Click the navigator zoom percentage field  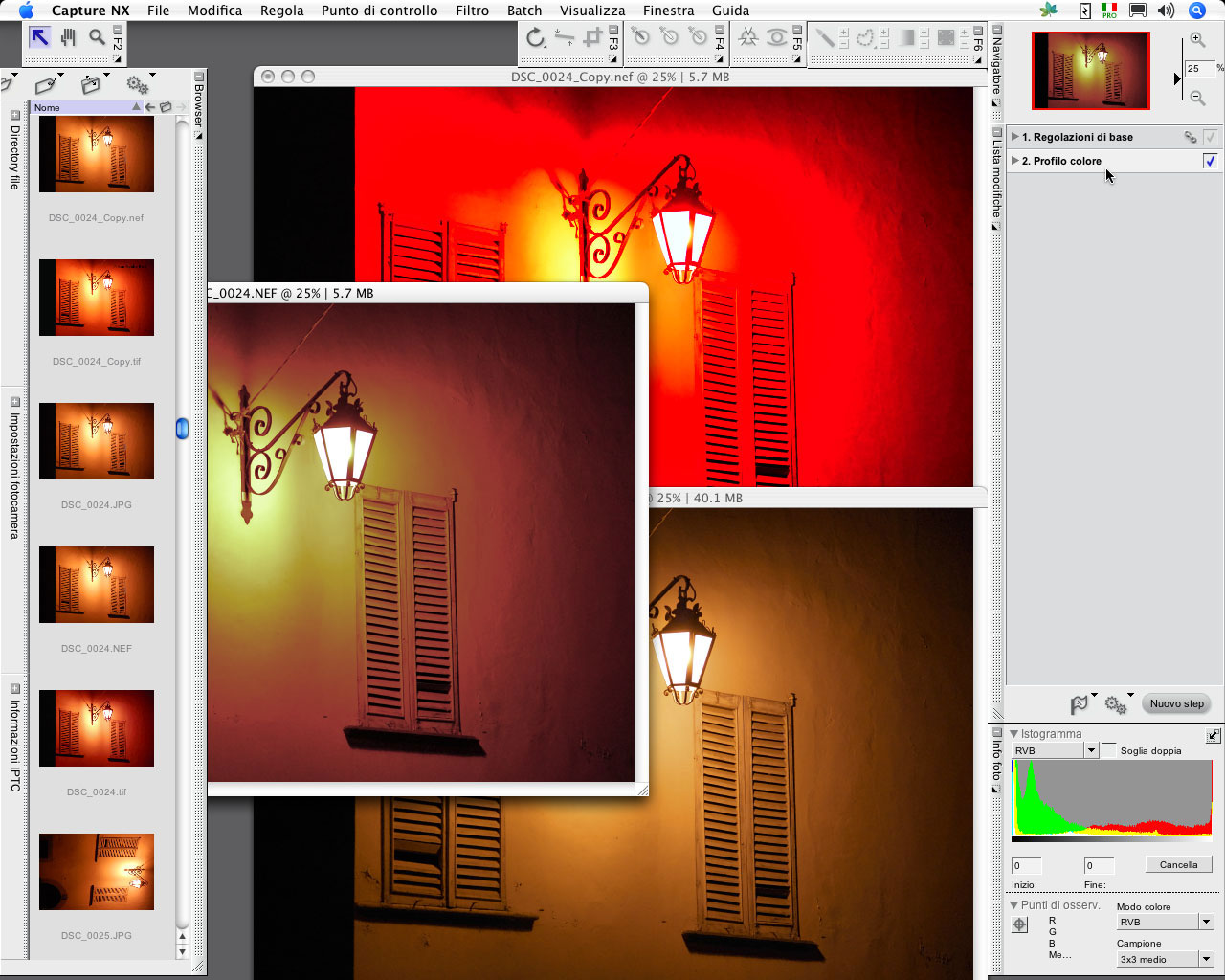point(1200,69)
